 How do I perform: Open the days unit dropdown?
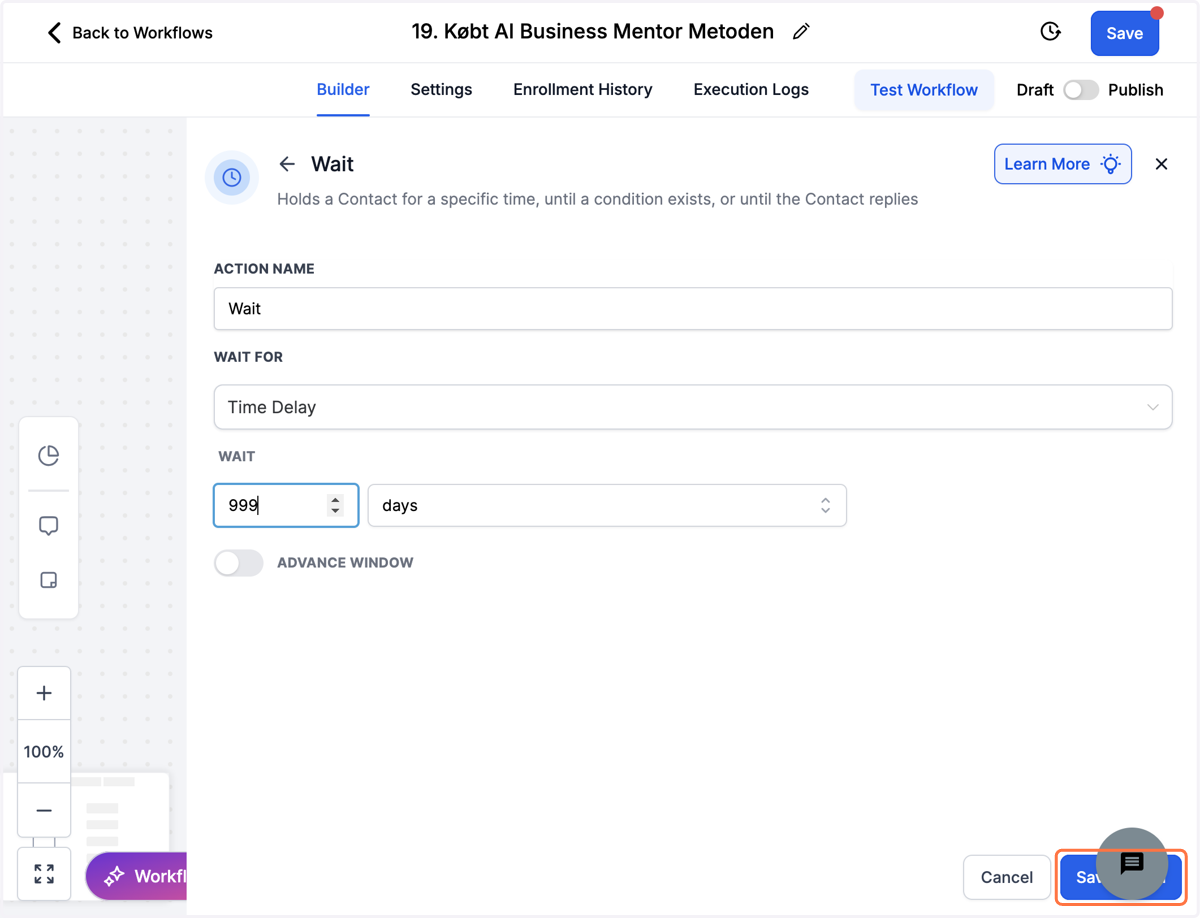607,506
